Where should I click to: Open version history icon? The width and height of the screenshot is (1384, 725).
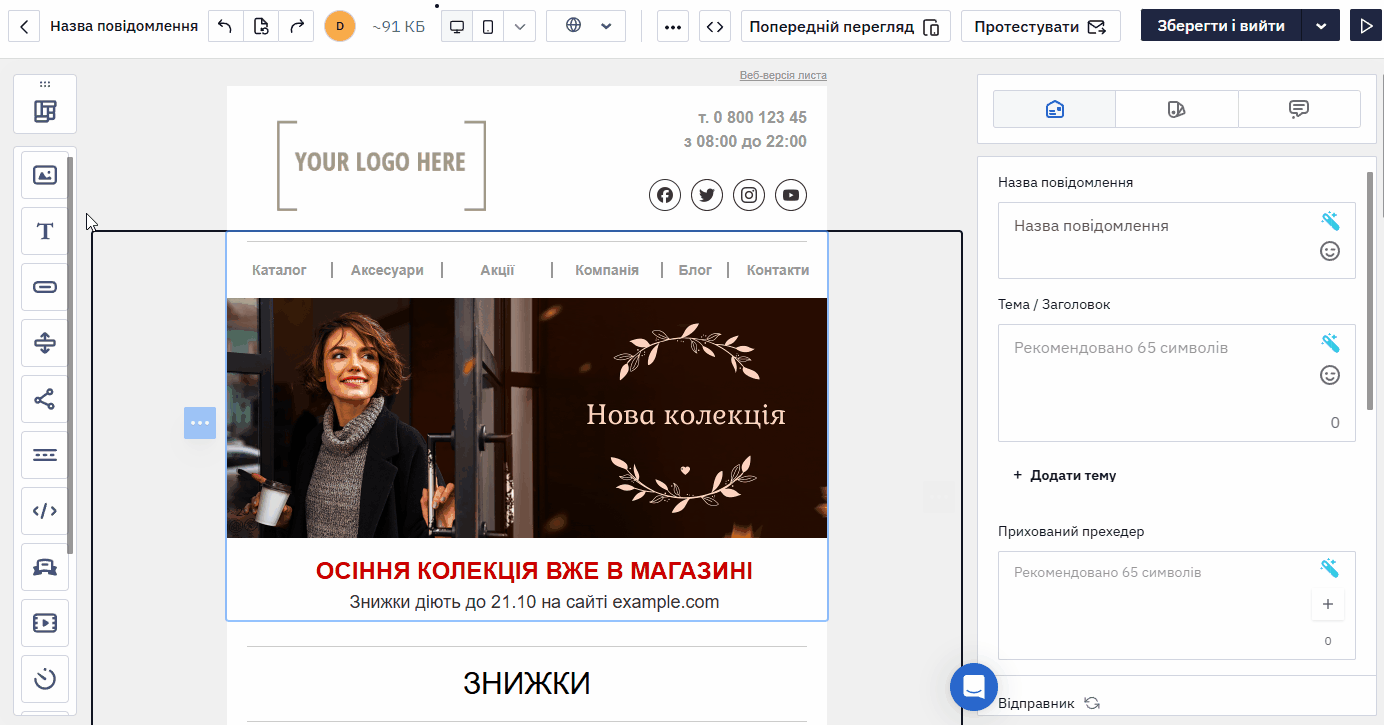click(261, 26)
